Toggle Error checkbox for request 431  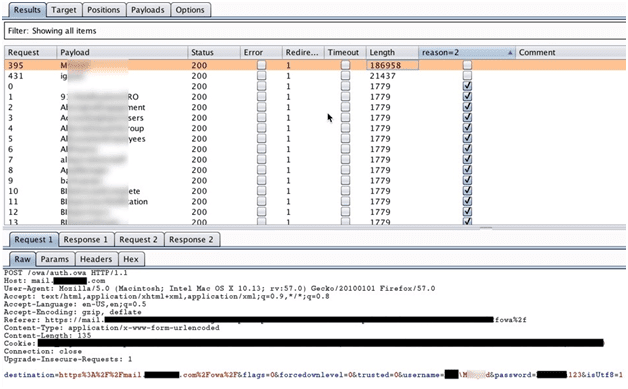tap(262, 76)
